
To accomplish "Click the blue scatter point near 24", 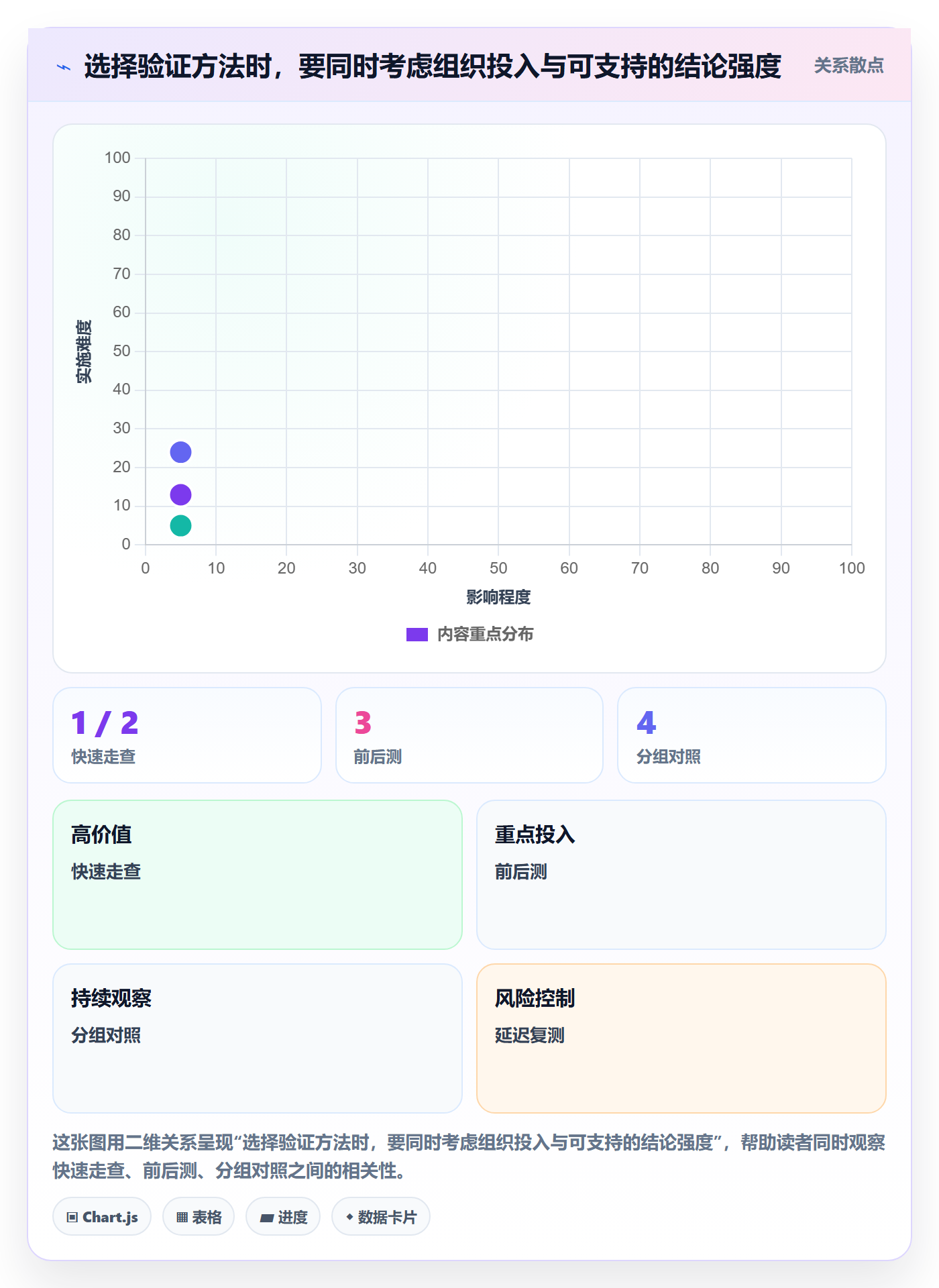I will tap(180, 452).
